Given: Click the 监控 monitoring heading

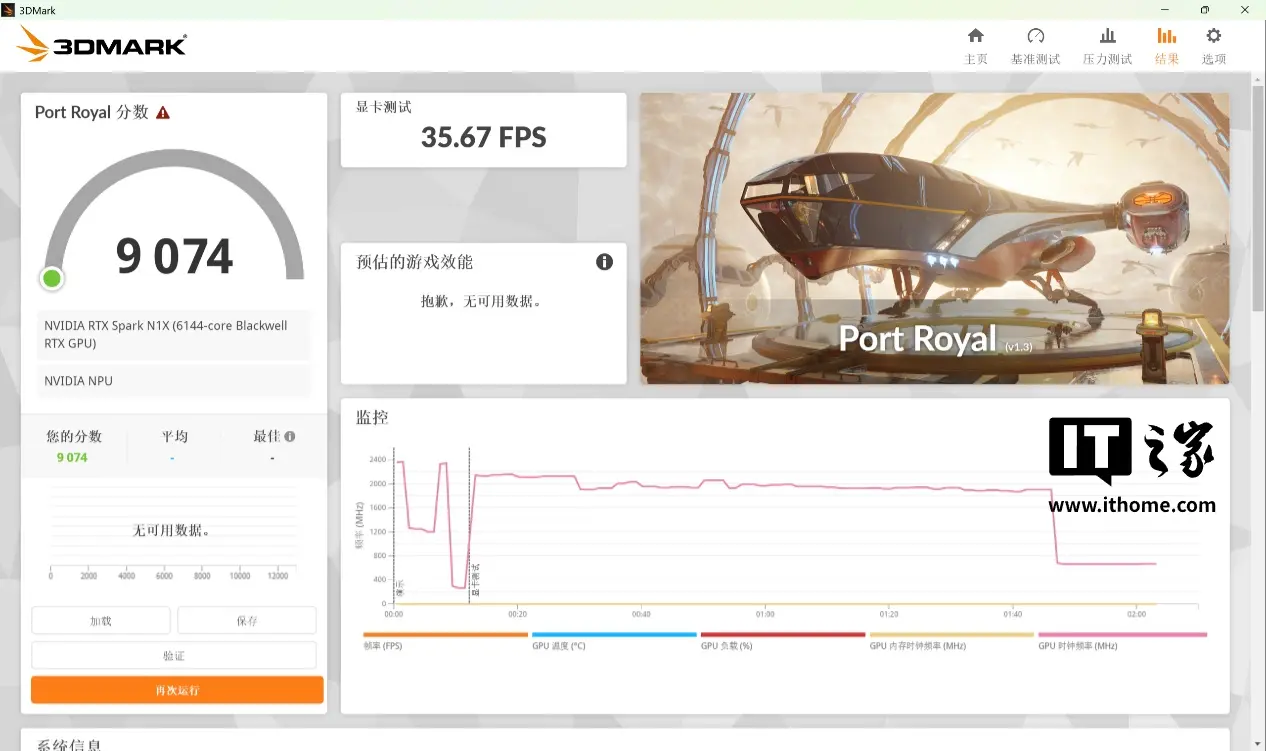Looking at the screenshot, I should pyautogui.click(x=372, y=417).
